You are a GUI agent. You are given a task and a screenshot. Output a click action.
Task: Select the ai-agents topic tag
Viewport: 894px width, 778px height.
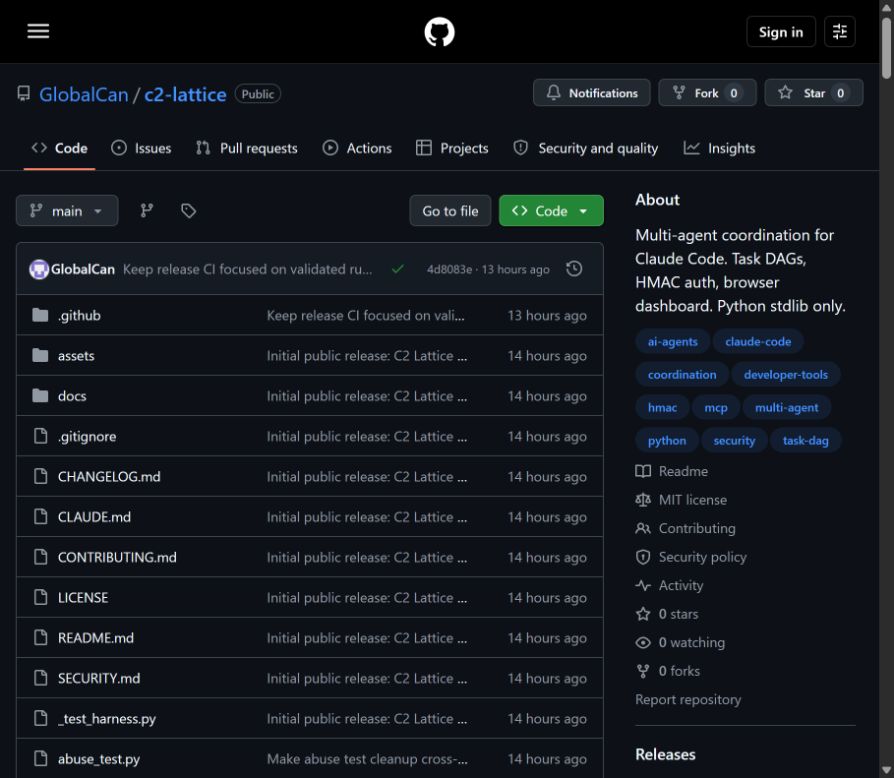672,341
